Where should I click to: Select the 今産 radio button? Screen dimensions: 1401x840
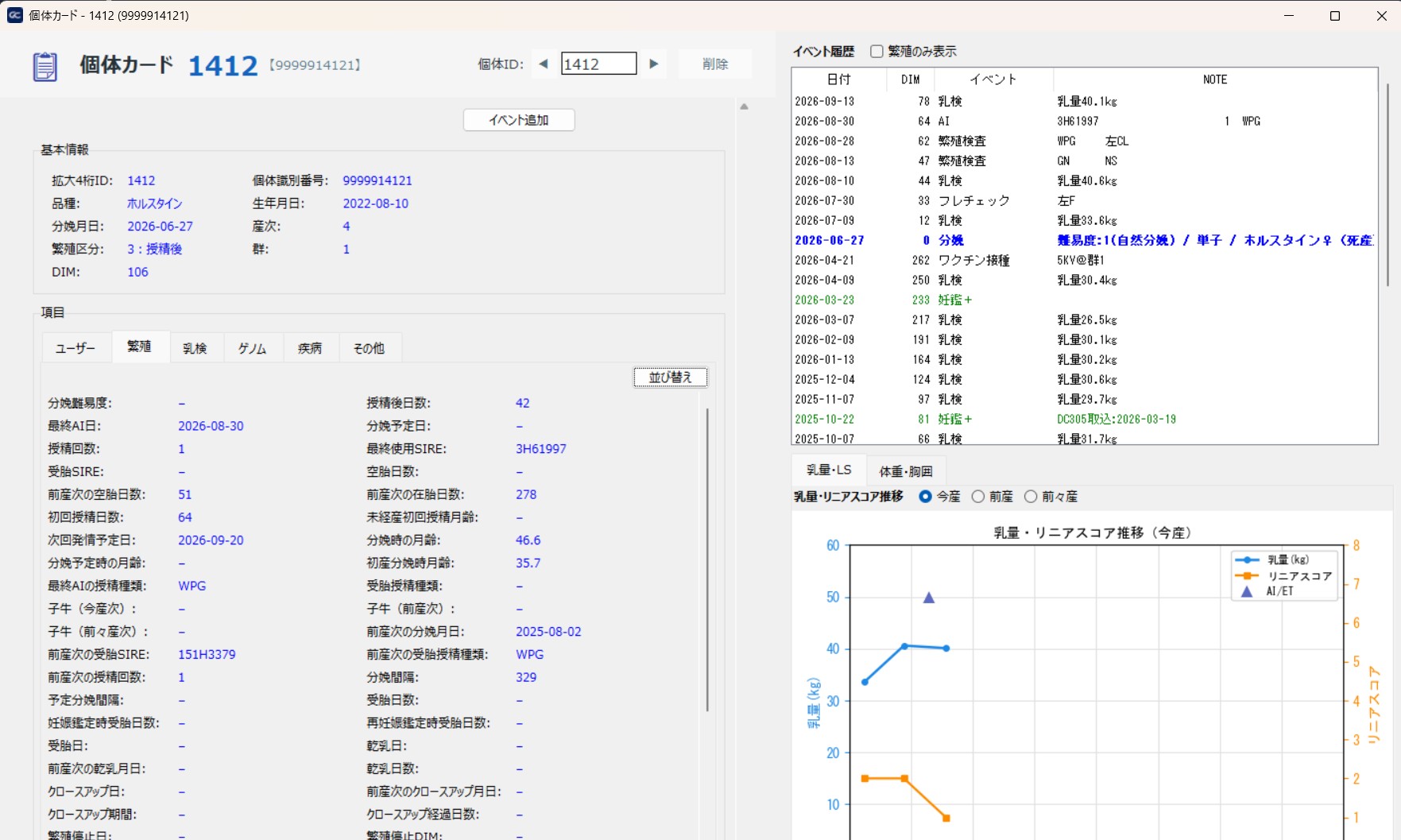coord(925,496)
